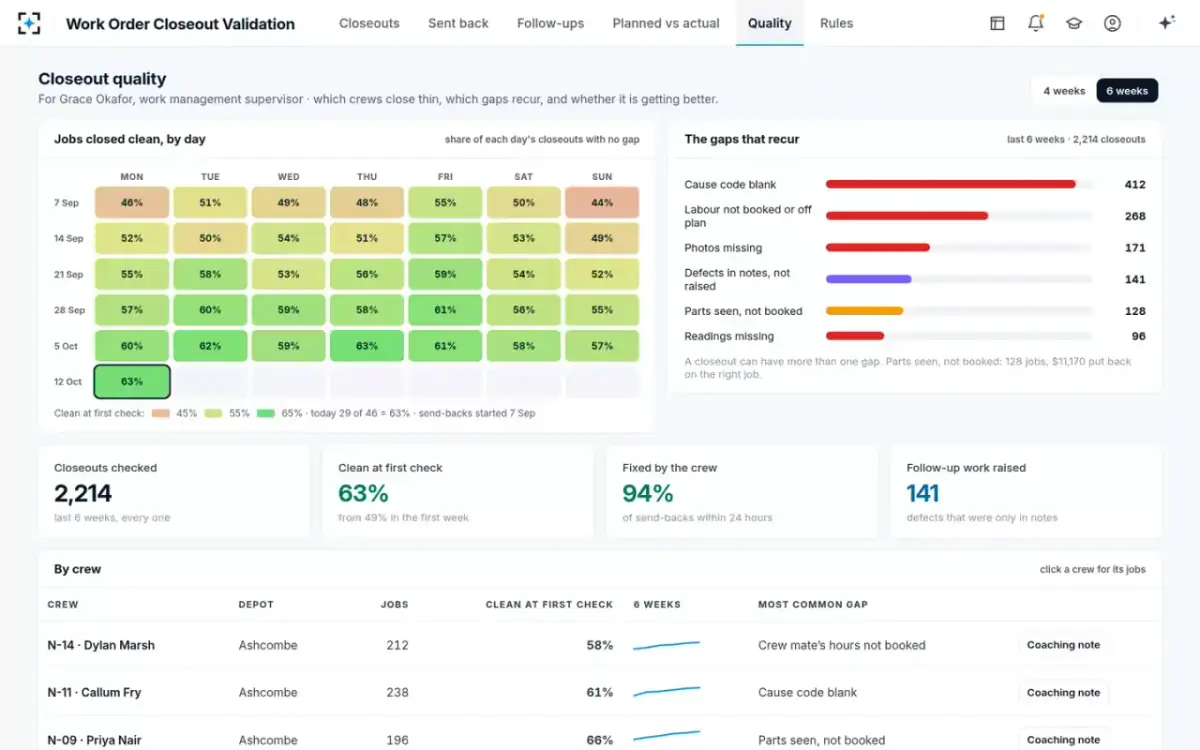Click the Dylan Marsh 6-week sparkline
1200x750 pixels.
(667, 645)
